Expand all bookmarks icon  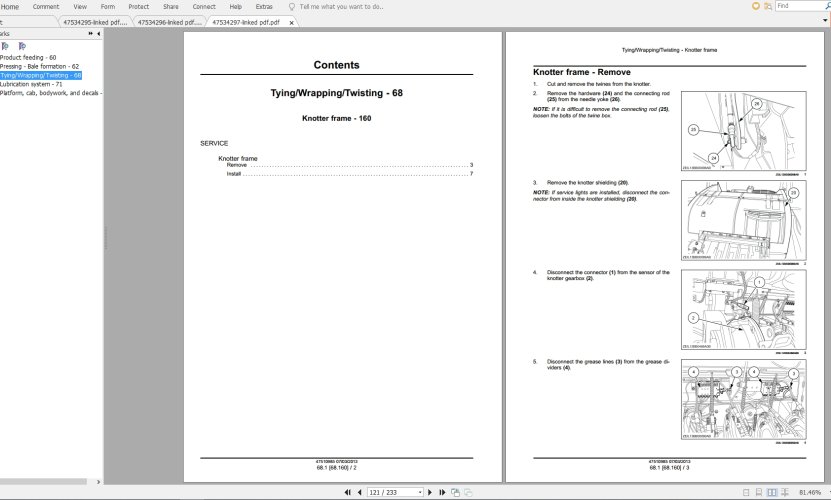point(7,45)
